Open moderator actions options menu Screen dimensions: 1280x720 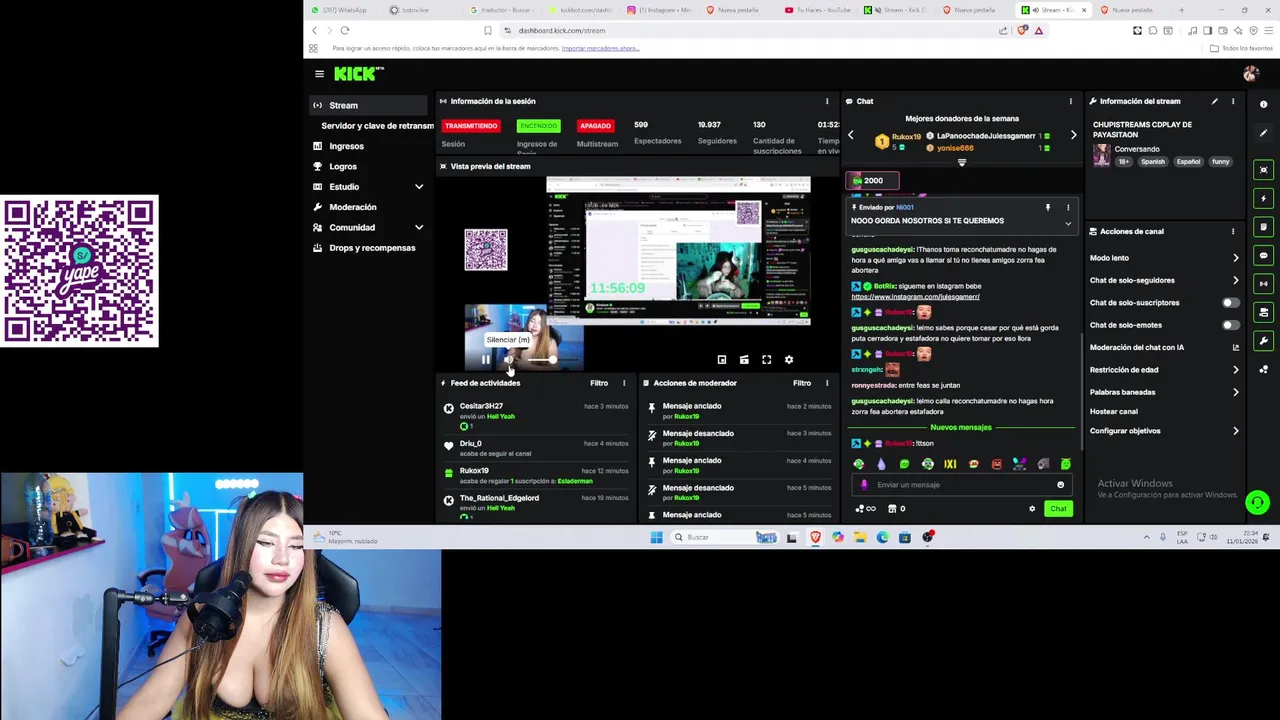coord(826,383)
